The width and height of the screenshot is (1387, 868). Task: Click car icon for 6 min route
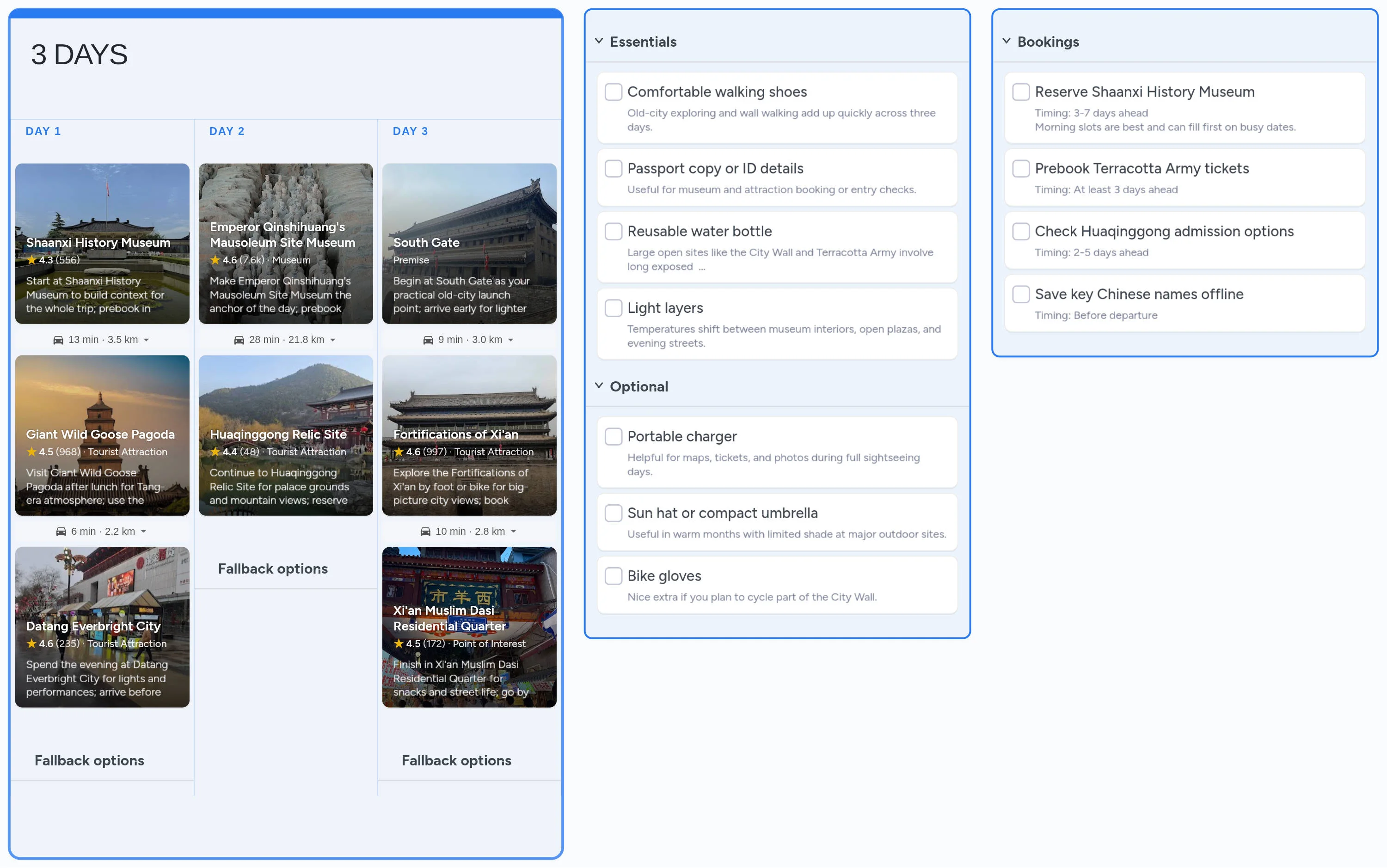click(x=61, y=532)
